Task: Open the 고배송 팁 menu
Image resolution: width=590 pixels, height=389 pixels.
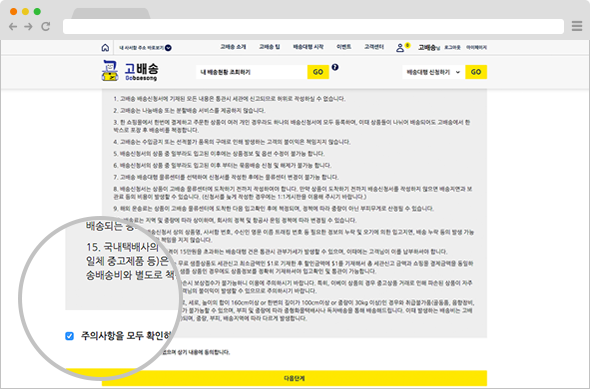Action: (x=269, y=47)
